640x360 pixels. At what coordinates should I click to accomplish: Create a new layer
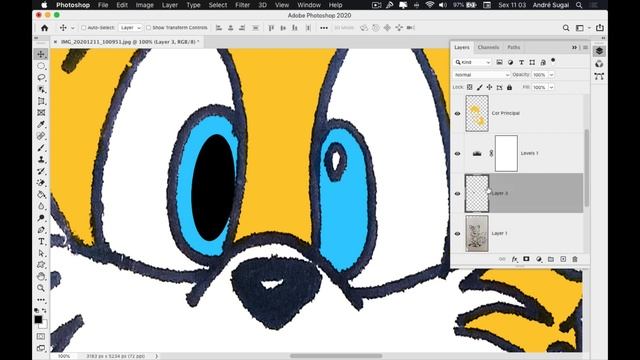563,259
